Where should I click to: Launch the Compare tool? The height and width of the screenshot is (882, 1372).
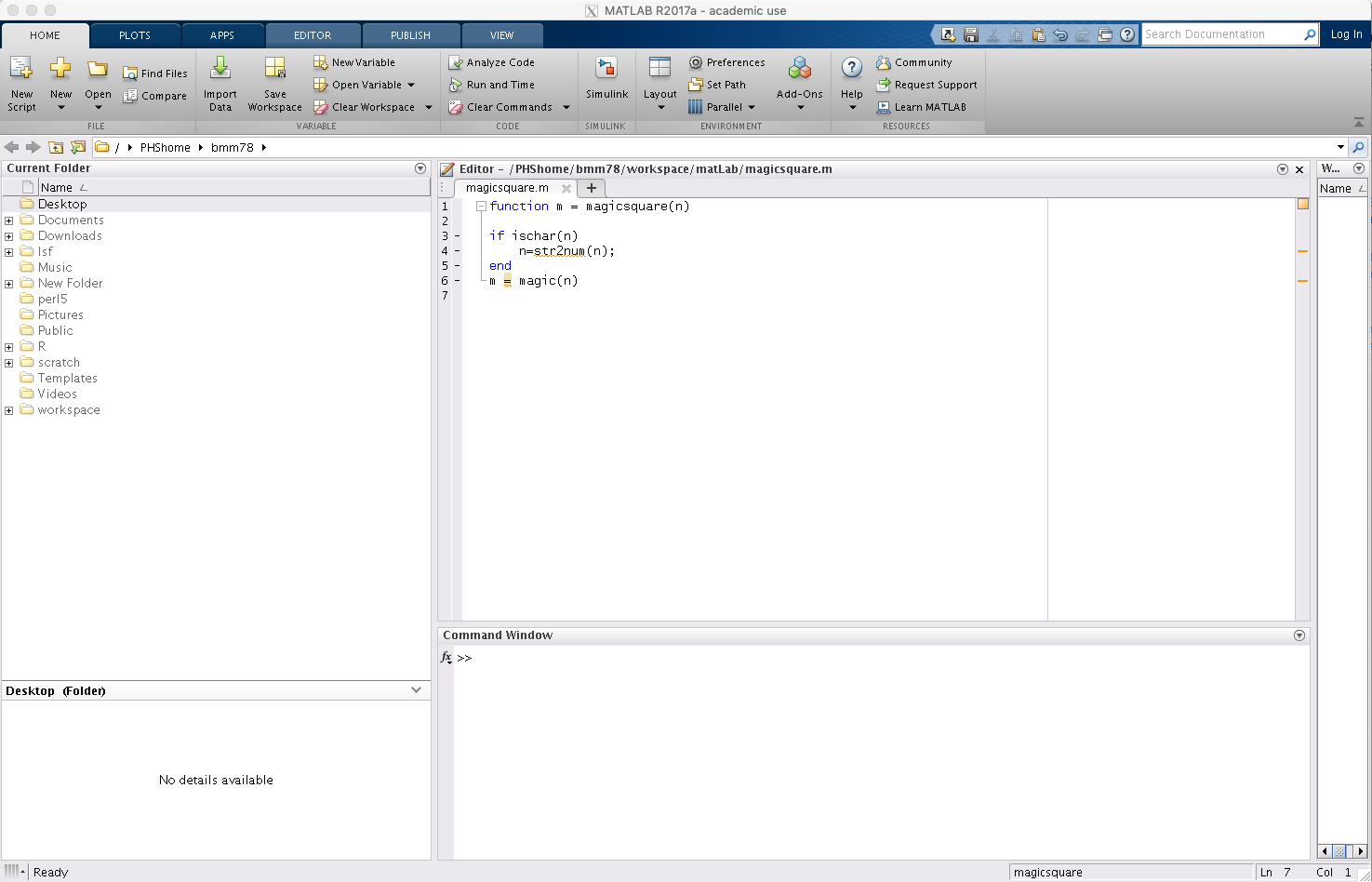155,96
